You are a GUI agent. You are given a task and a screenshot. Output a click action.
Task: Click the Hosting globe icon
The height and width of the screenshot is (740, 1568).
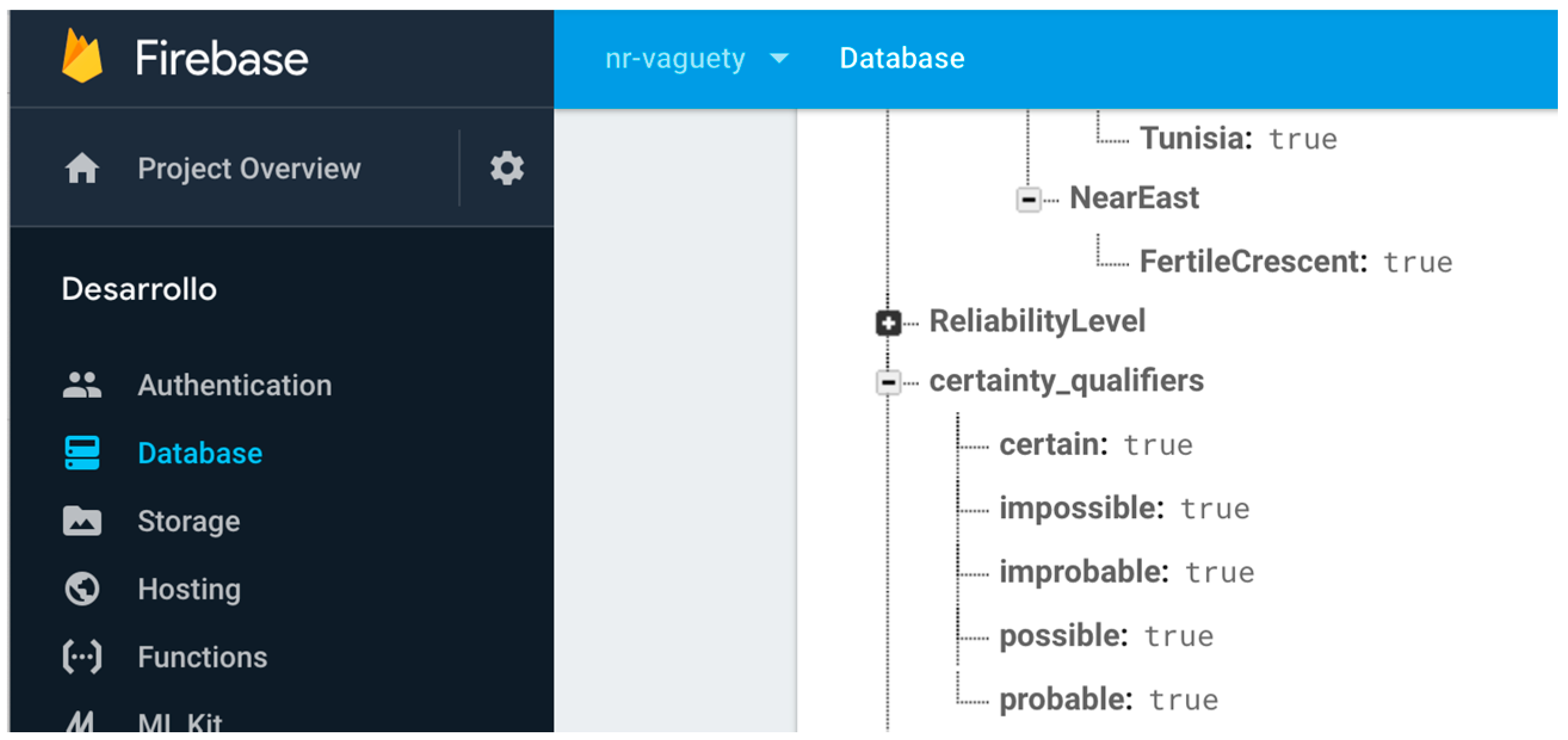click(x=82, y=589)
